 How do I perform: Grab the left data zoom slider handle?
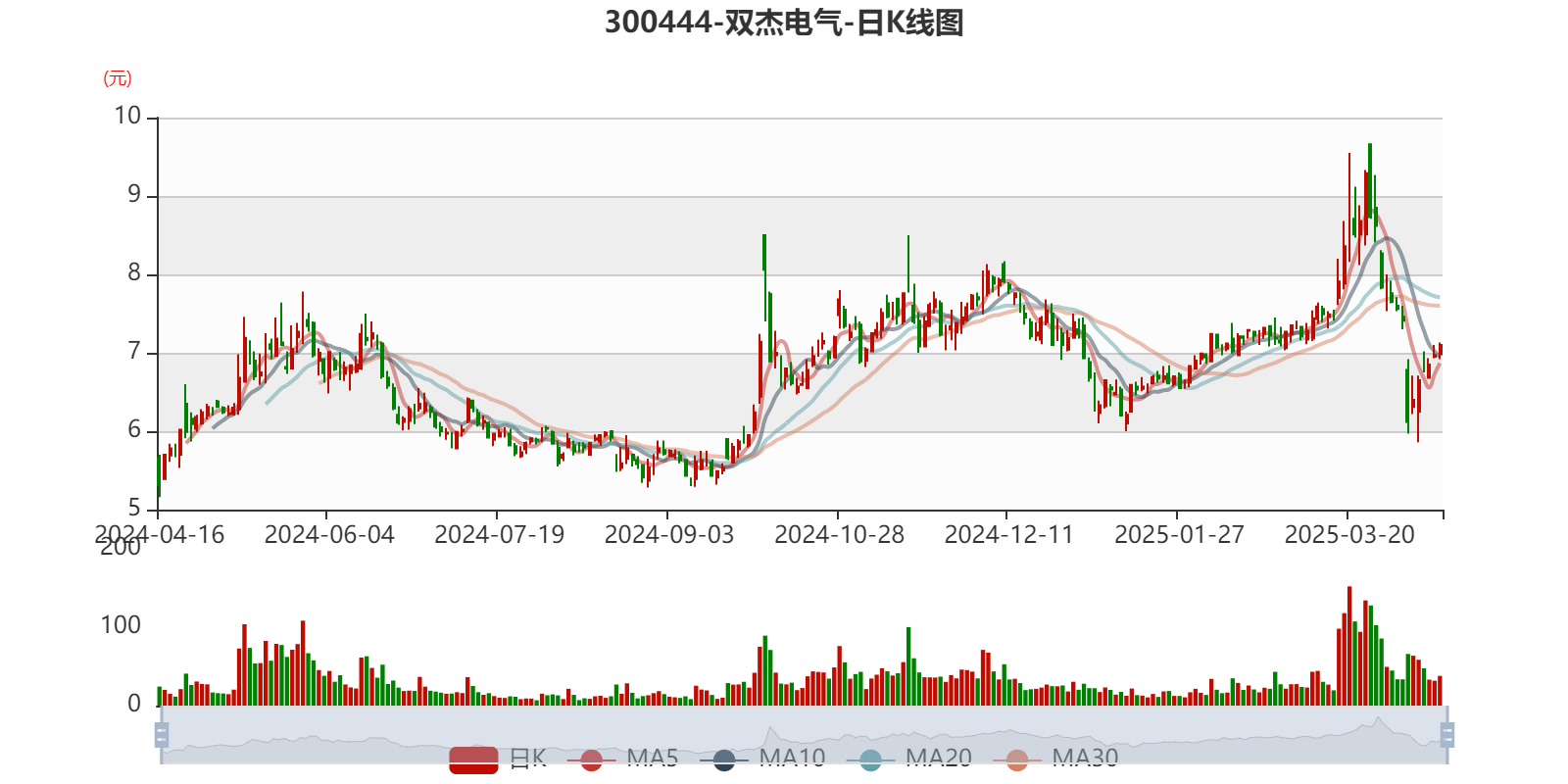(162, 735)
